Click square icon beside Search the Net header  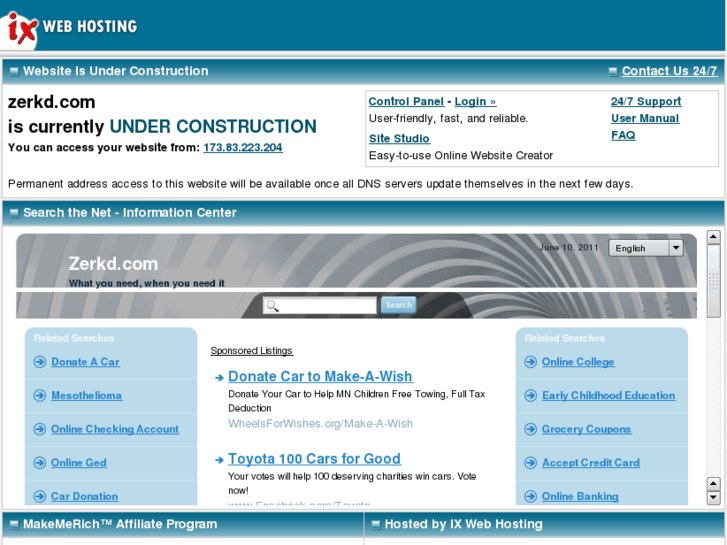(x=14, y=213)
